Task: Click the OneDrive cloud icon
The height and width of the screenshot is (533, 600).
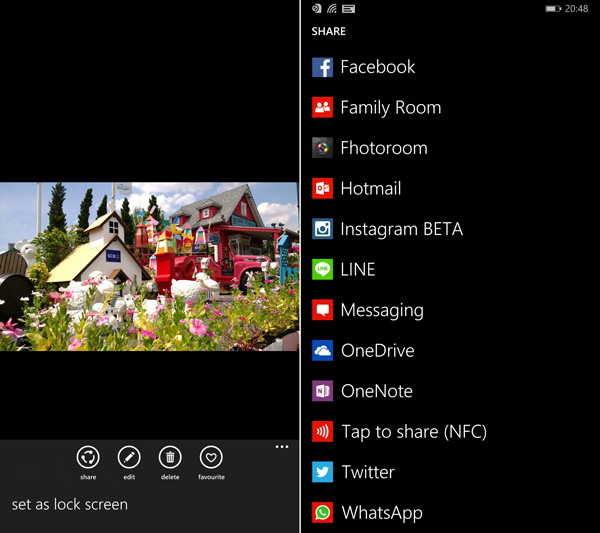Action: [x=322, y=350]
